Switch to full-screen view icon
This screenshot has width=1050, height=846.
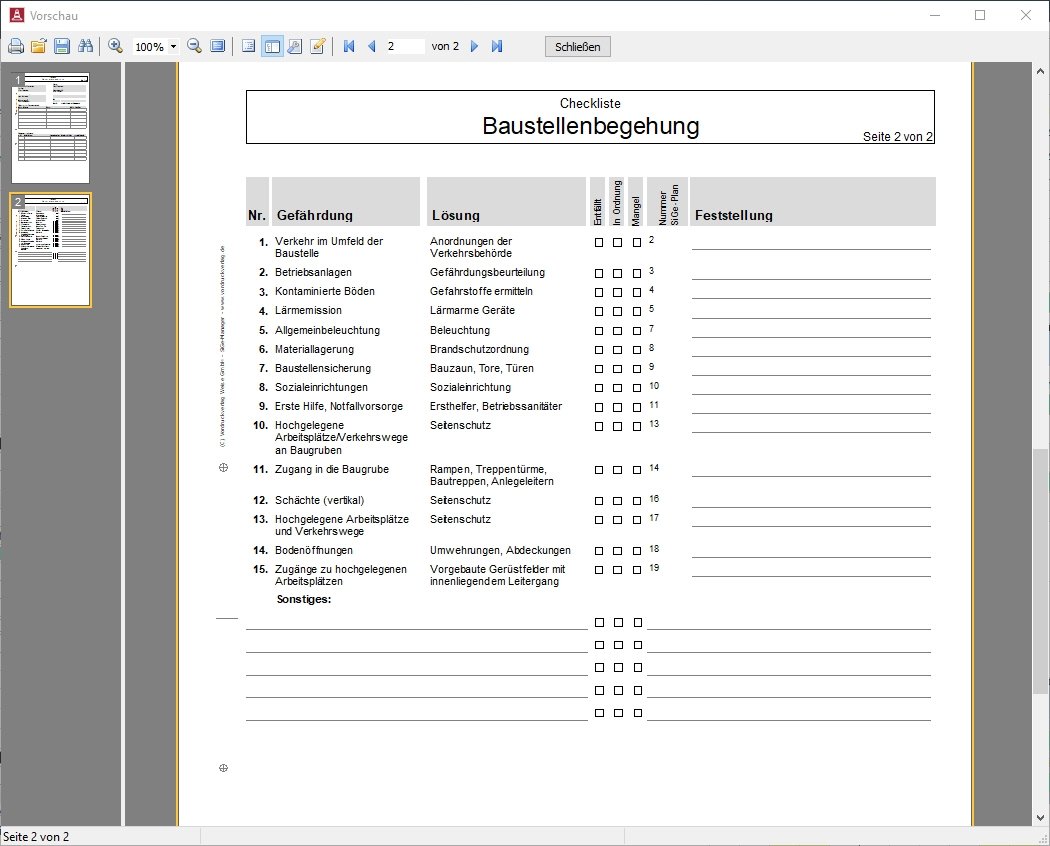[218, 46]
